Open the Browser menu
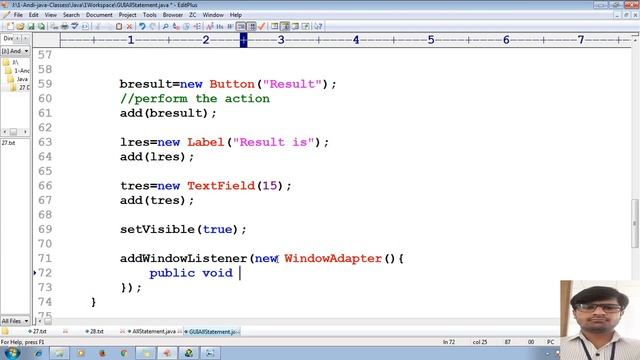Screen dimensions: 640x360 (x=173, y=15)
